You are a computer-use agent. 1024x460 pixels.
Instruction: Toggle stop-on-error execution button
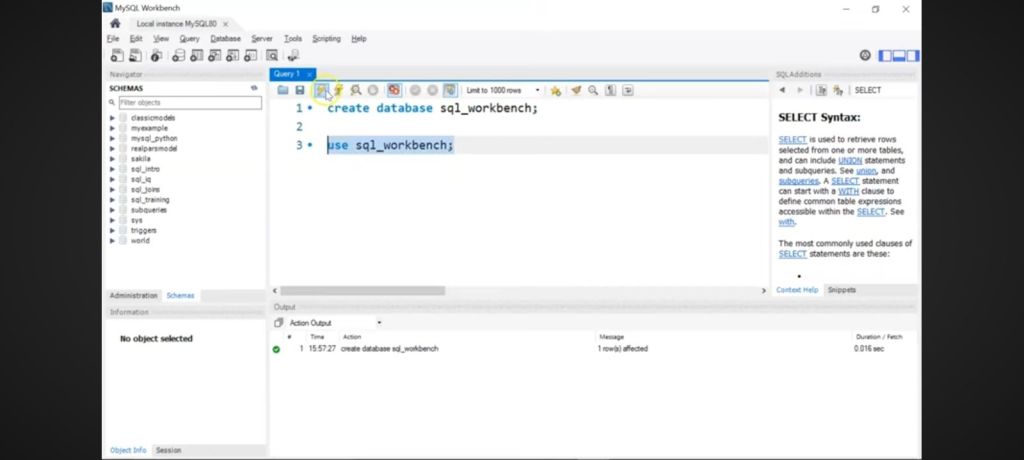[x=394, y=90]
